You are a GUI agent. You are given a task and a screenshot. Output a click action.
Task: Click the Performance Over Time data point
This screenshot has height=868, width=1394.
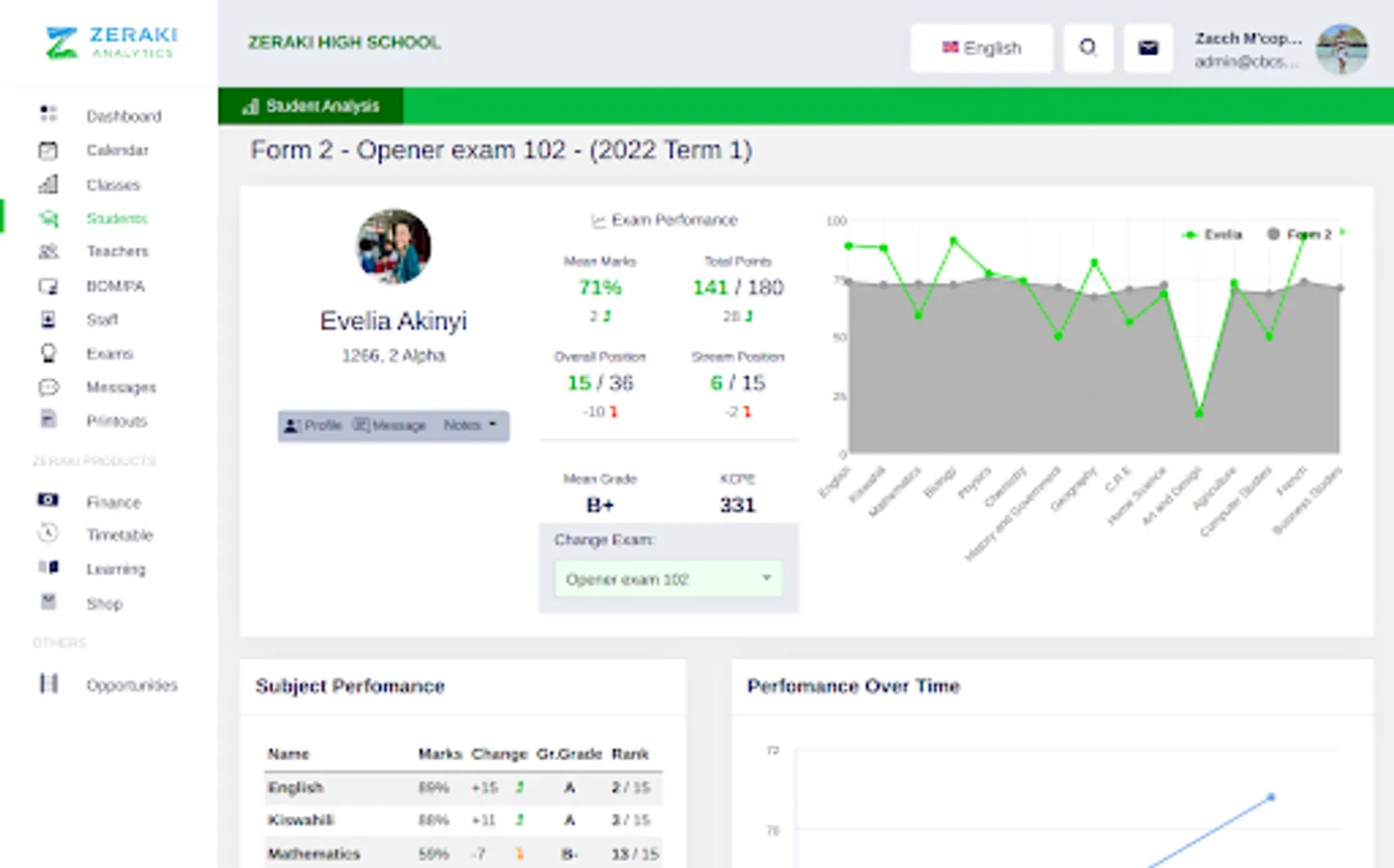[1271, 797]
